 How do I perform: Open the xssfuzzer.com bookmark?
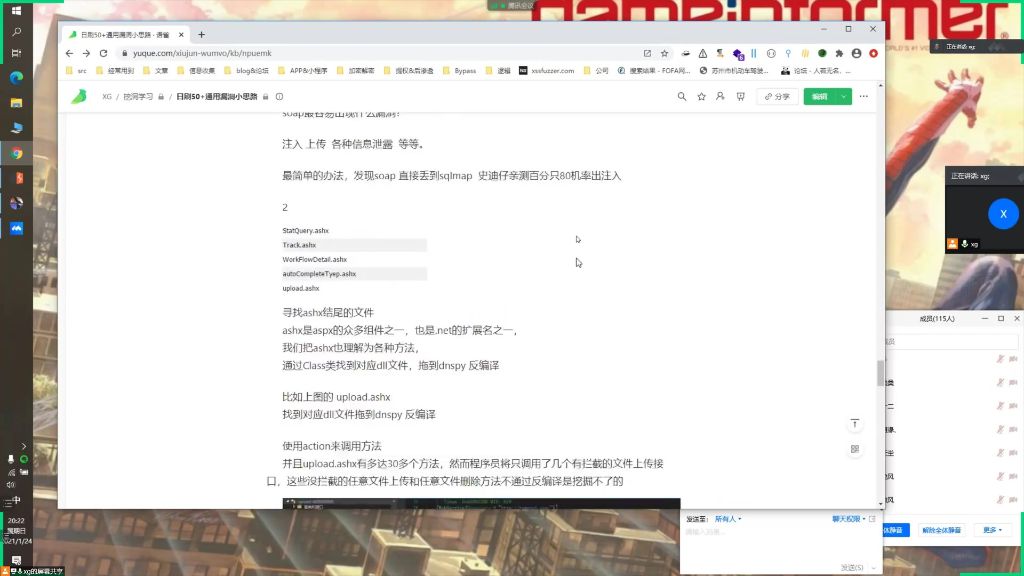547,71
